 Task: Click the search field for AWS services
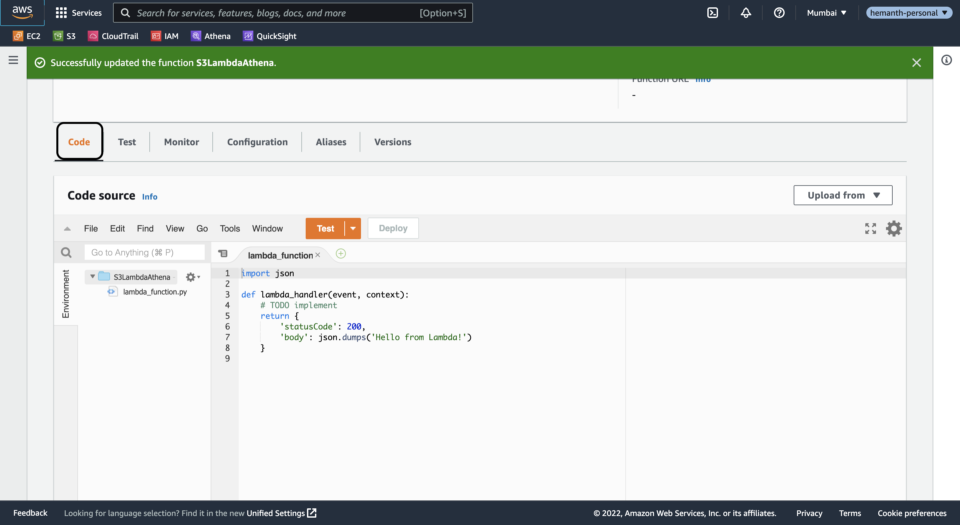tap(293, 13)
